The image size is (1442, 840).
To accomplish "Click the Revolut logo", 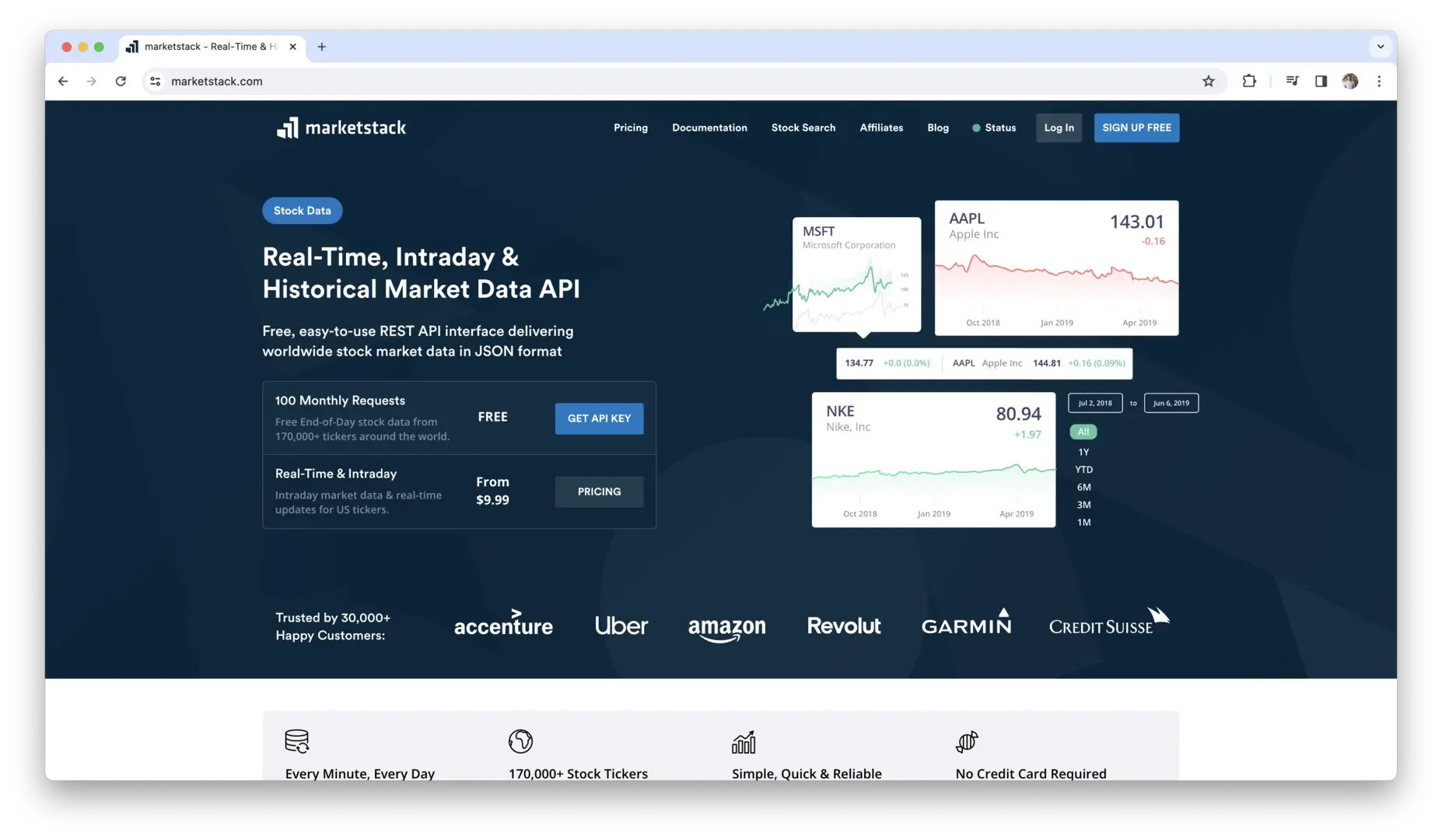I will [x=844, y=625].
